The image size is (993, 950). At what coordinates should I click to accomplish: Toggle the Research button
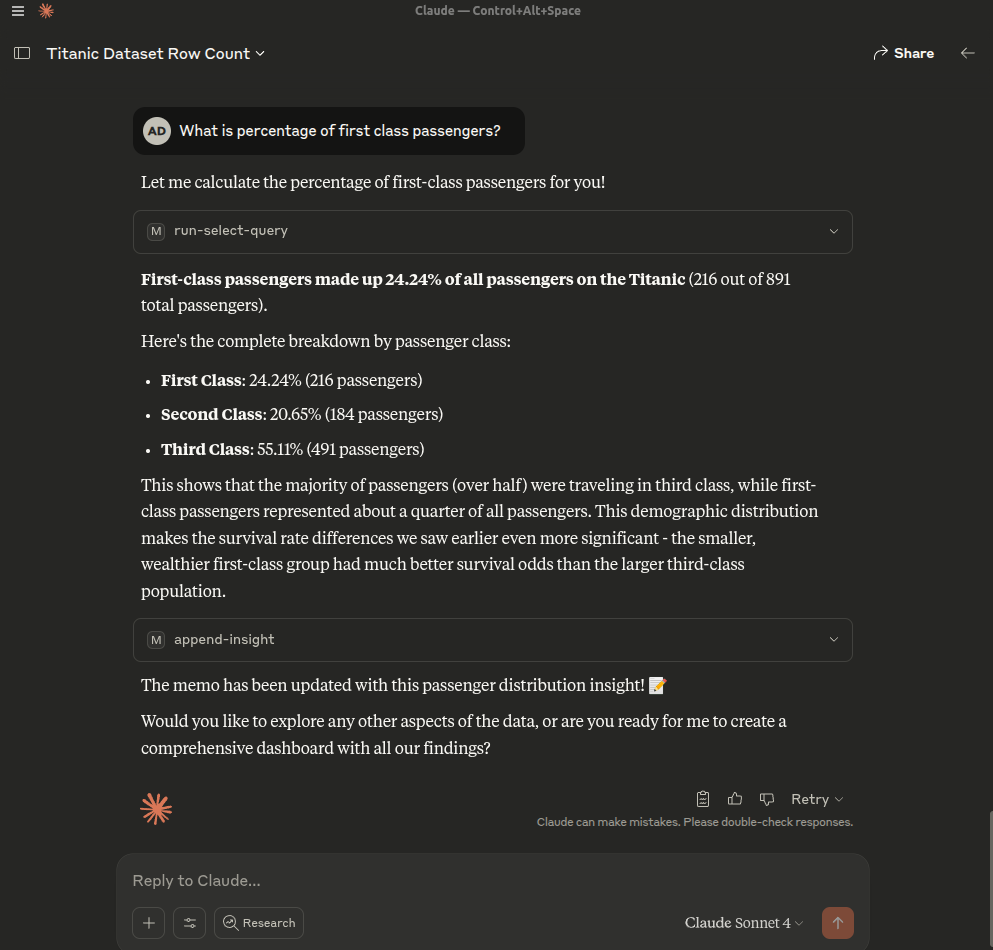pyautogui.click(x=259, y=923)
